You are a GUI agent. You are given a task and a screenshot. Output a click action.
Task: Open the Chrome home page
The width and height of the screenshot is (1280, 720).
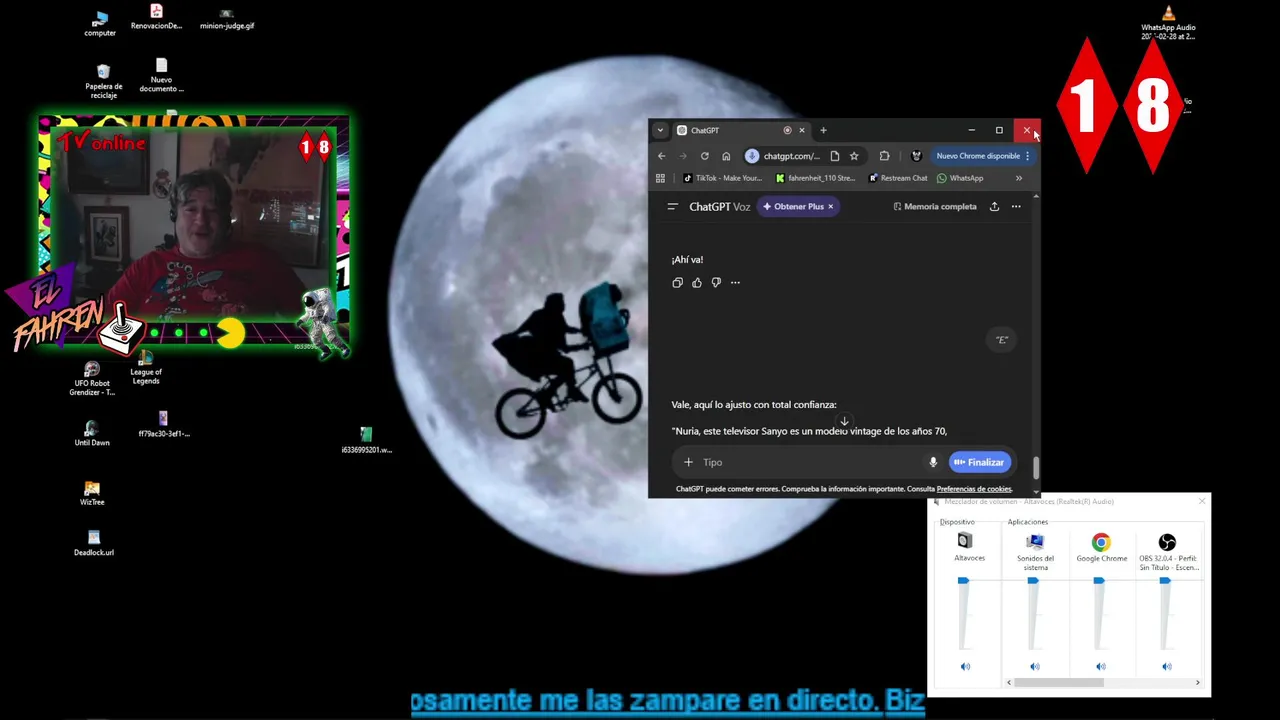click(726, 156)
